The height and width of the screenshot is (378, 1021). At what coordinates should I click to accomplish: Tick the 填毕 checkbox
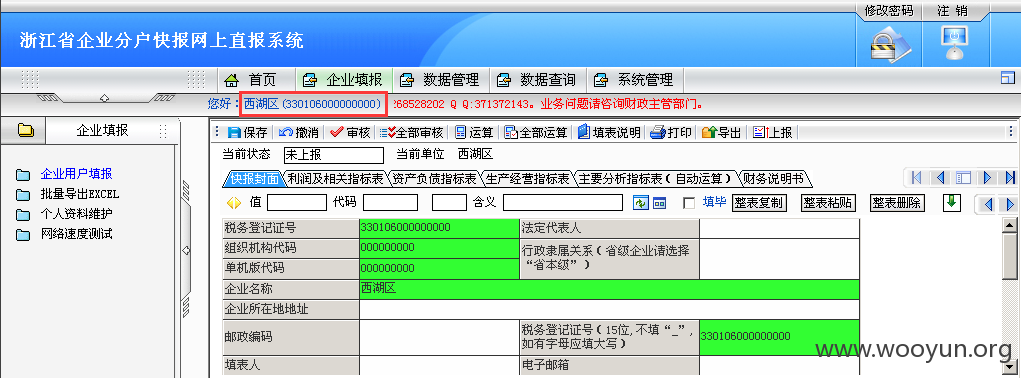click(x=689, y=203)
